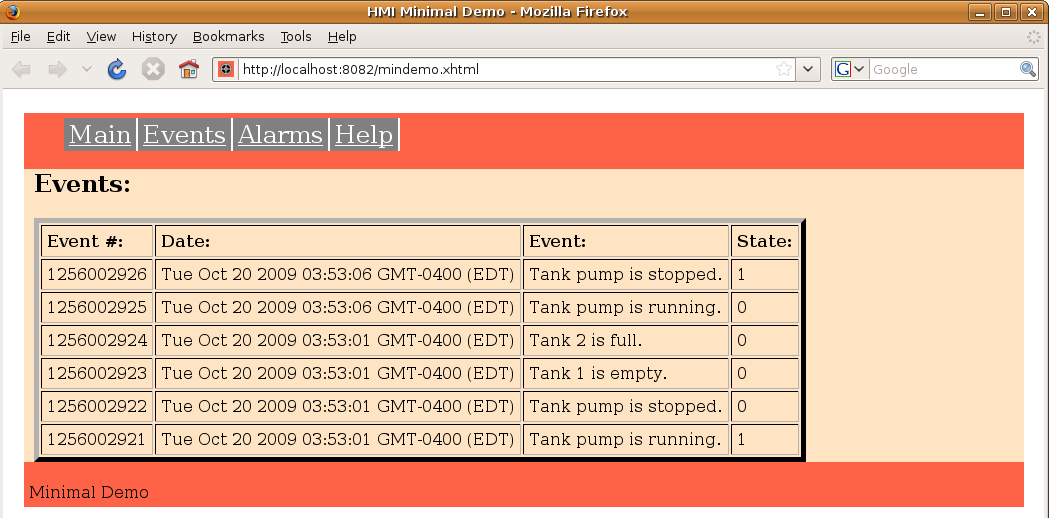Go to the Home page icon
This screenshot has height=518, width=1049.
click(188, 69)
